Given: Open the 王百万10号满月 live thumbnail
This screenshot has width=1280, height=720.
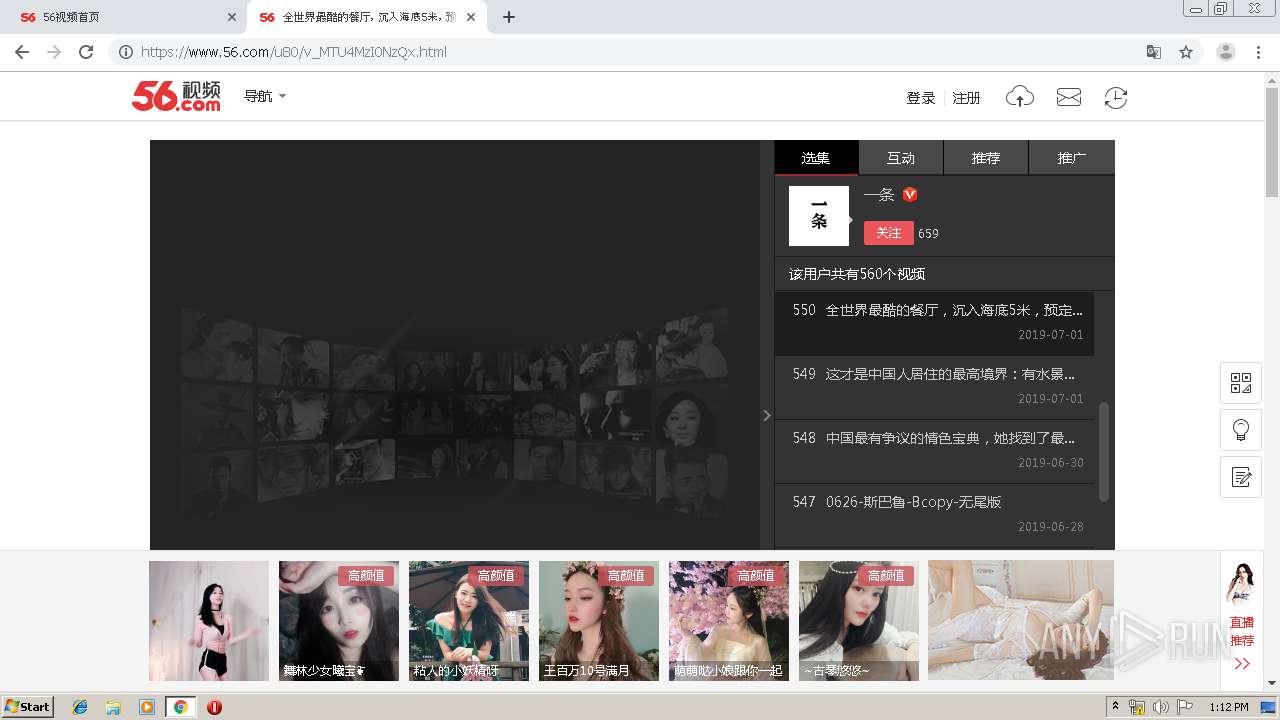Looking at the screenshot, I should [x=599, y=620].
